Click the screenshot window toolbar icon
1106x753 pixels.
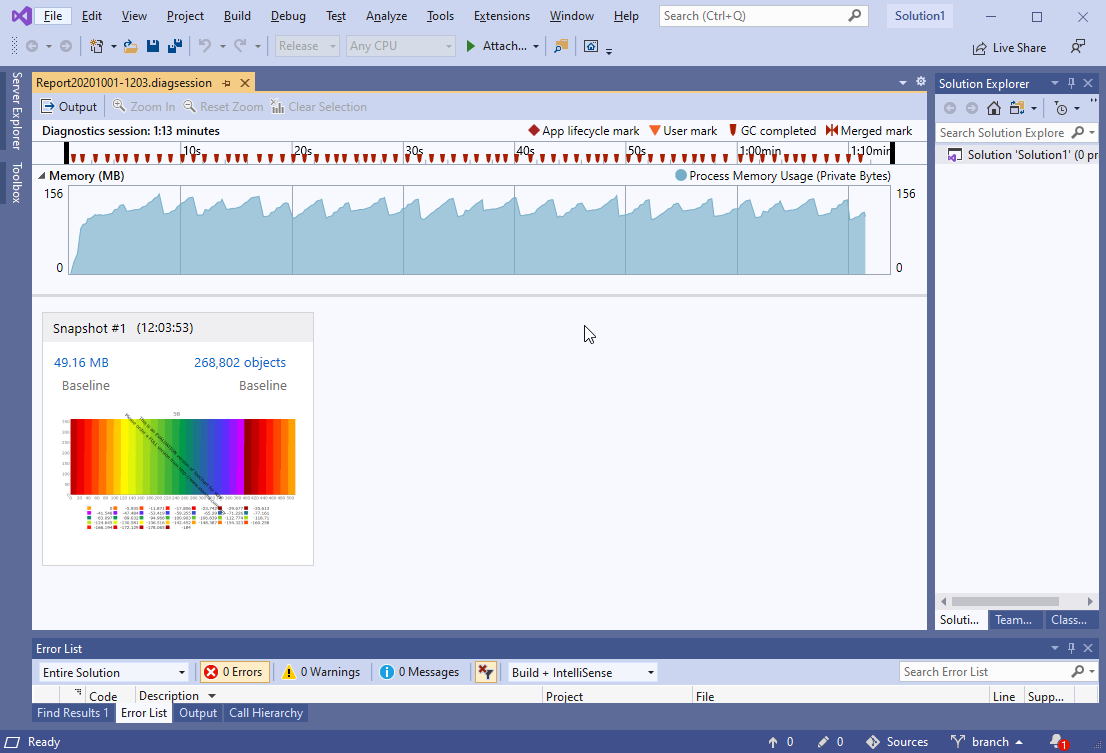(591, 46)
